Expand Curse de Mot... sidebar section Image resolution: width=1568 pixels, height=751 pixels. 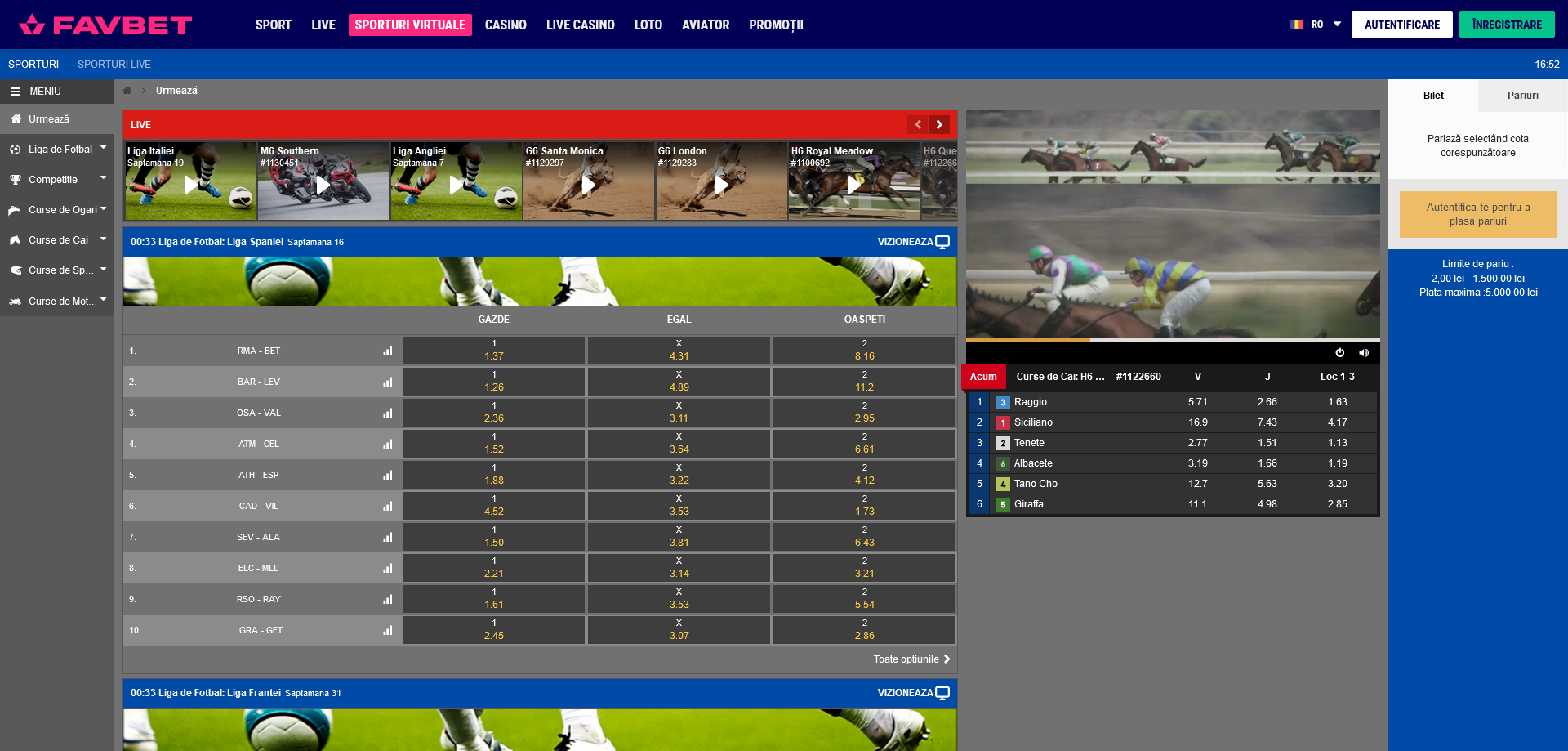[x=104, y=300]
